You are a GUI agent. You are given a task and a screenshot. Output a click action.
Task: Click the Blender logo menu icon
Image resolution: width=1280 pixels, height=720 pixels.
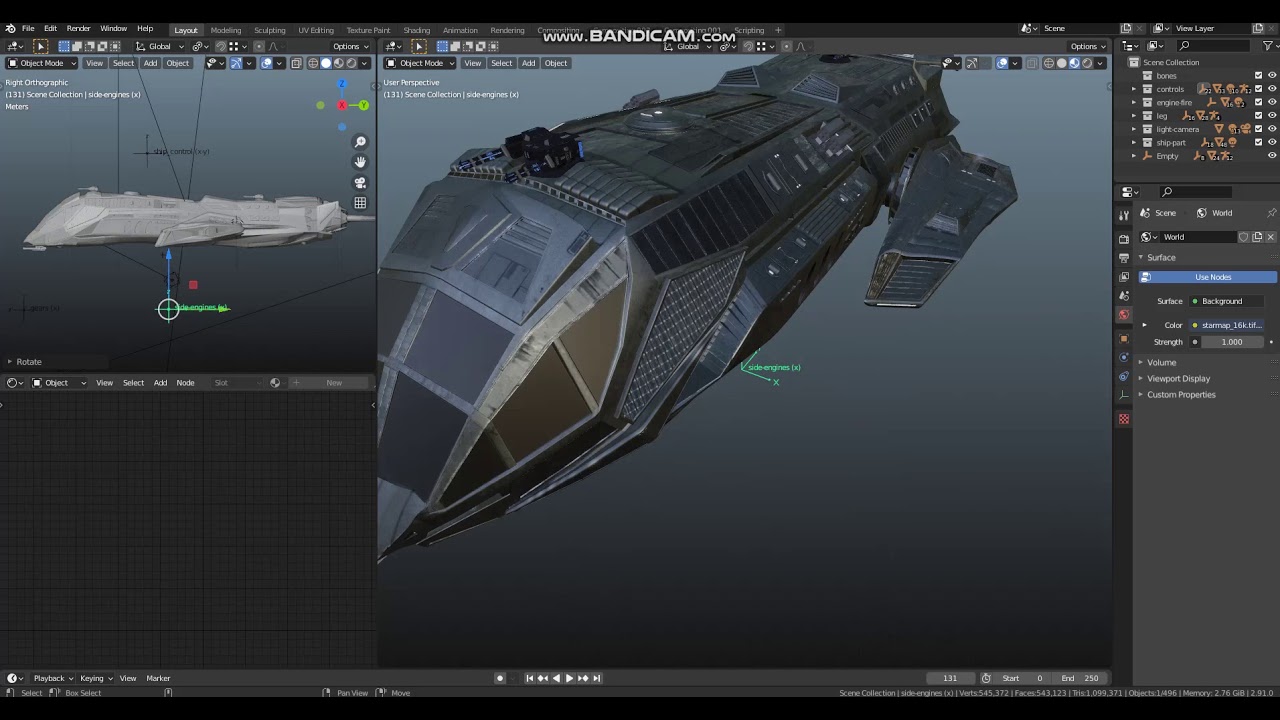pos(10,29)
